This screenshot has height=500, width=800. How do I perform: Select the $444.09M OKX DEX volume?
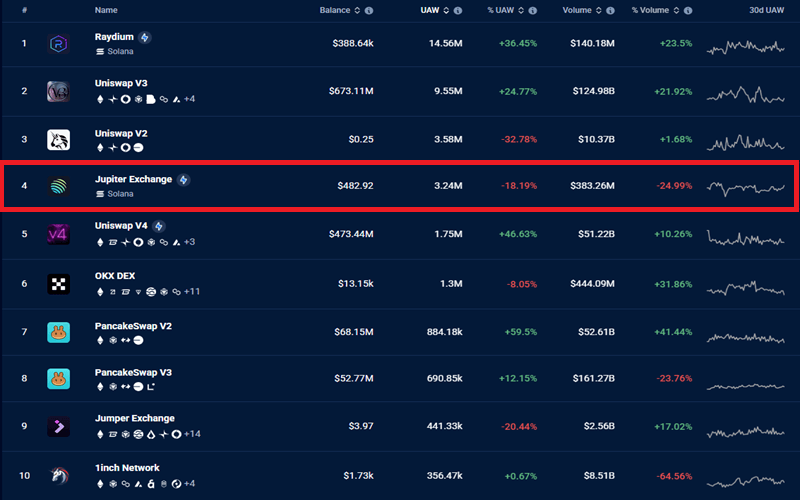coord(592,284)
